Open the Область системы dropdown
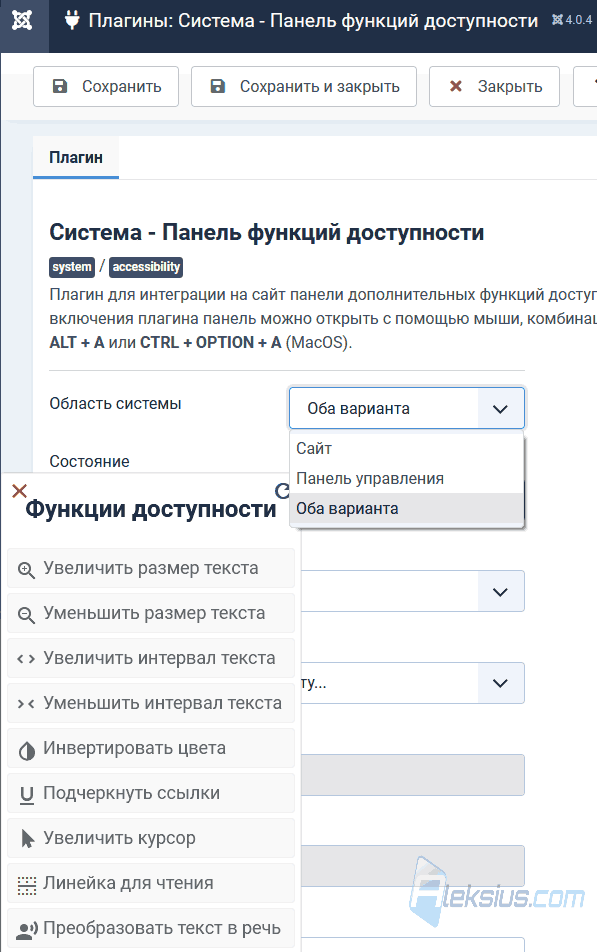This screenshot has height=952, width=597. coord(407,409)
